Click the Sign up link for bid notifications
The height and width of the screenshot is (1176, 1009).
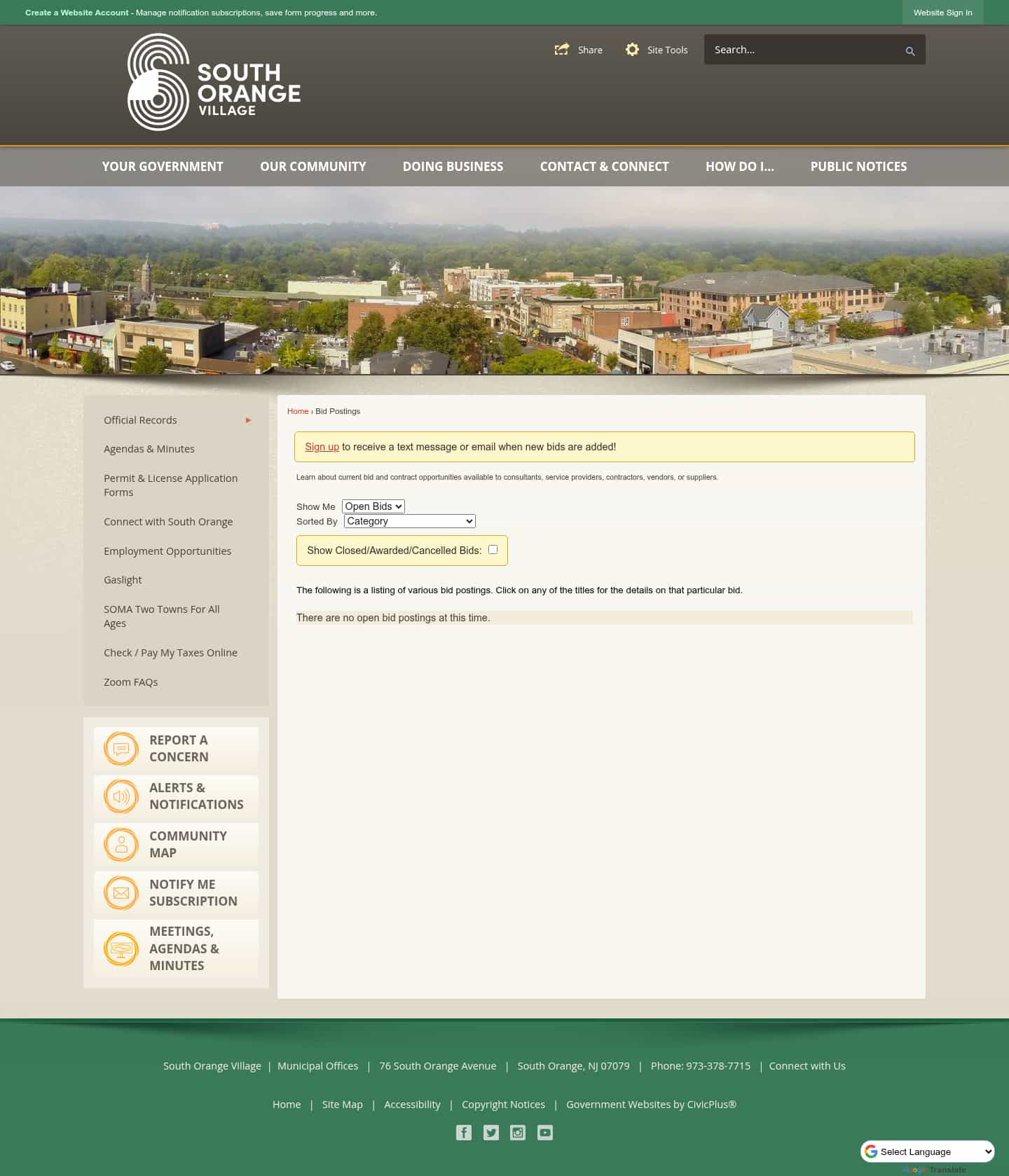322,447
